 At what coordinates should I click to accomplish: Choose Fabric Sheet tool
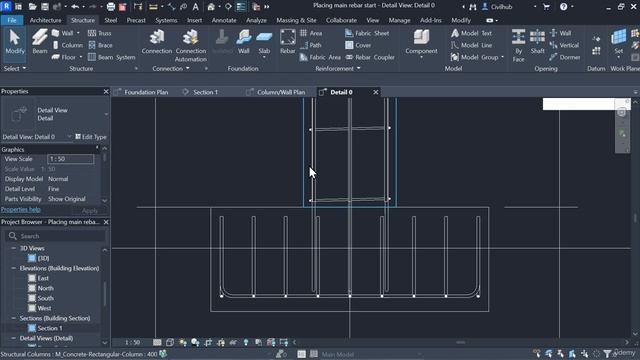tap(367, 33)
